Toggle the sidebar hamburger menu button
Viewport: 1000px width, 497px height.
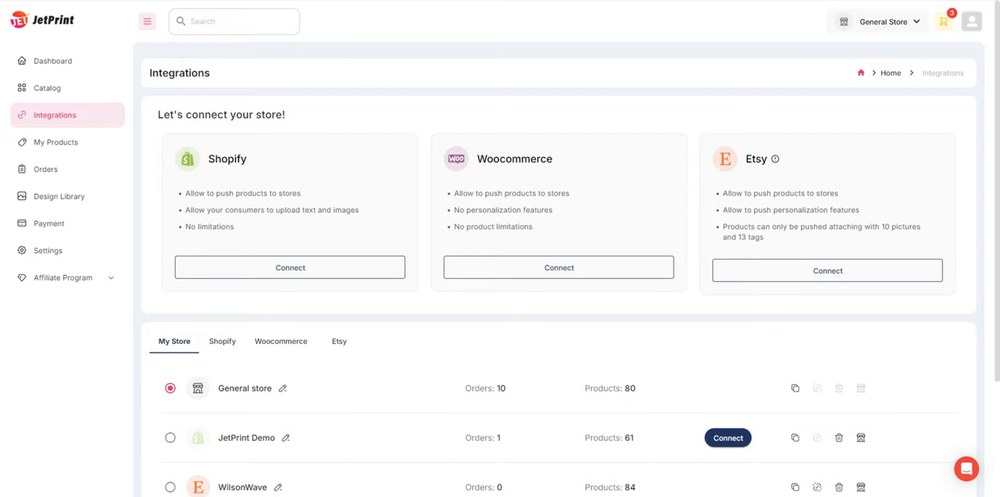147,22
